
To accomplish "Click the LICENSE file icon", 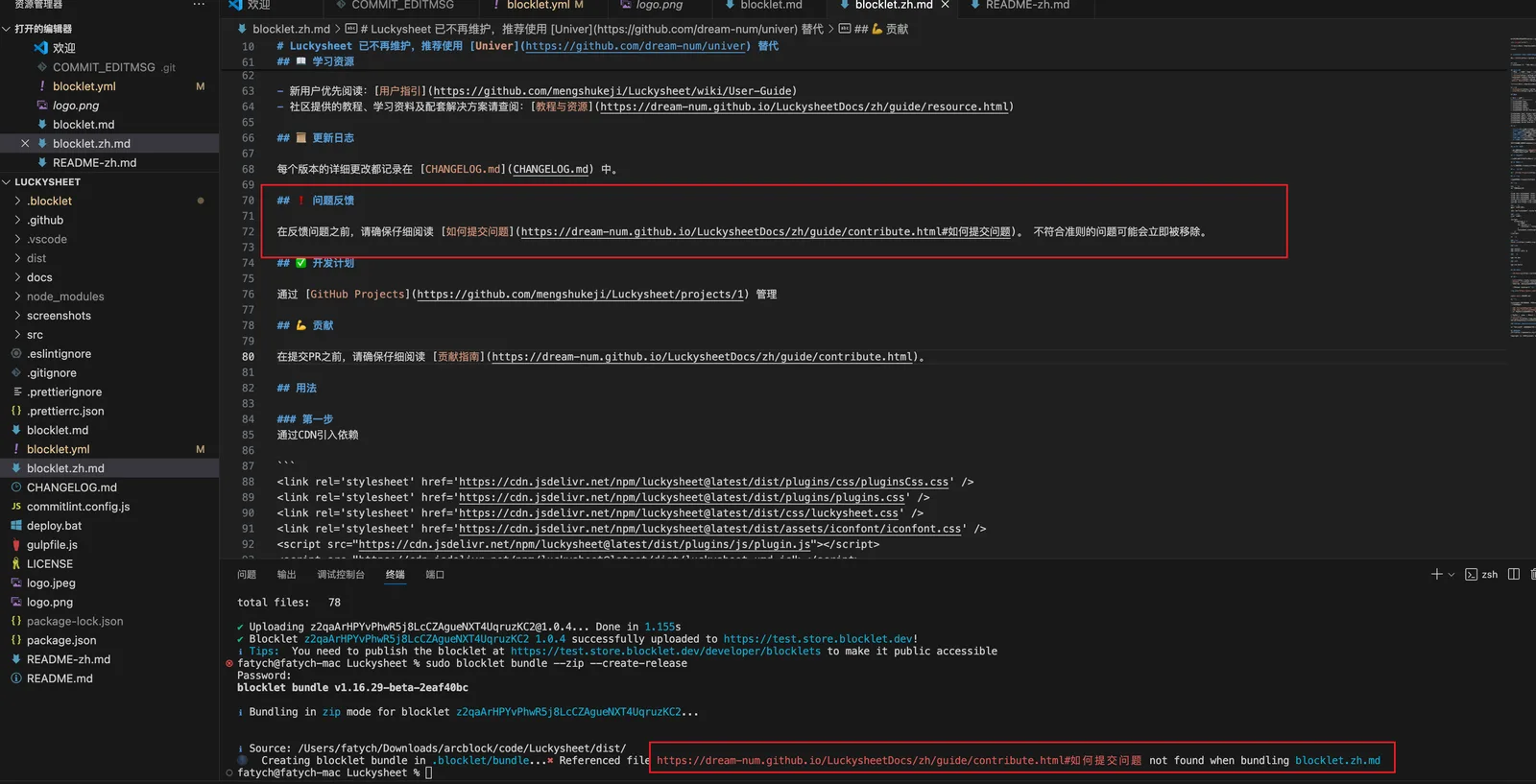I will point(16,564).
